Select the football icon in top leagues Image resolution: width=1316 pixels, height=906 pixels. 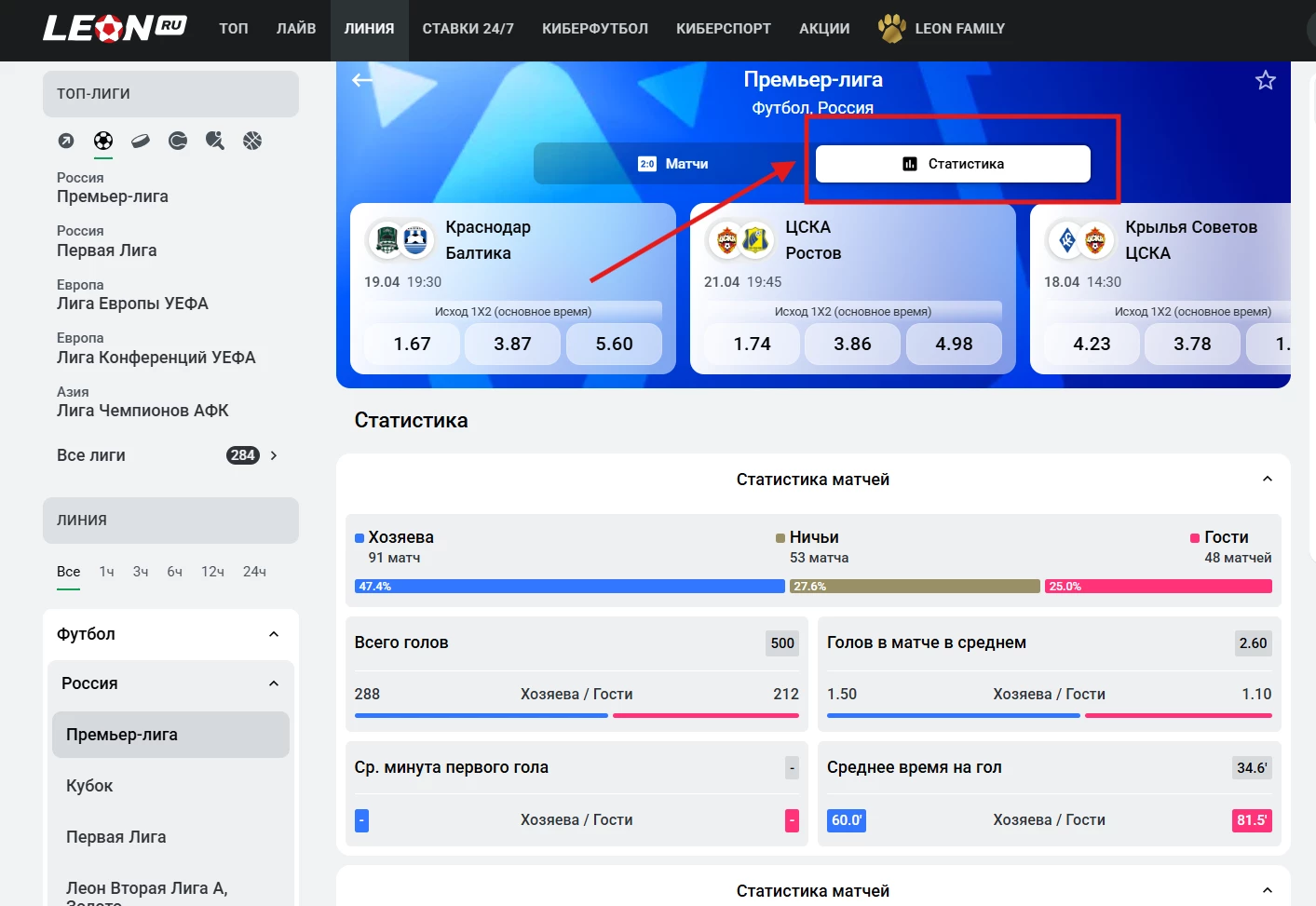click(x=103, y=141)
